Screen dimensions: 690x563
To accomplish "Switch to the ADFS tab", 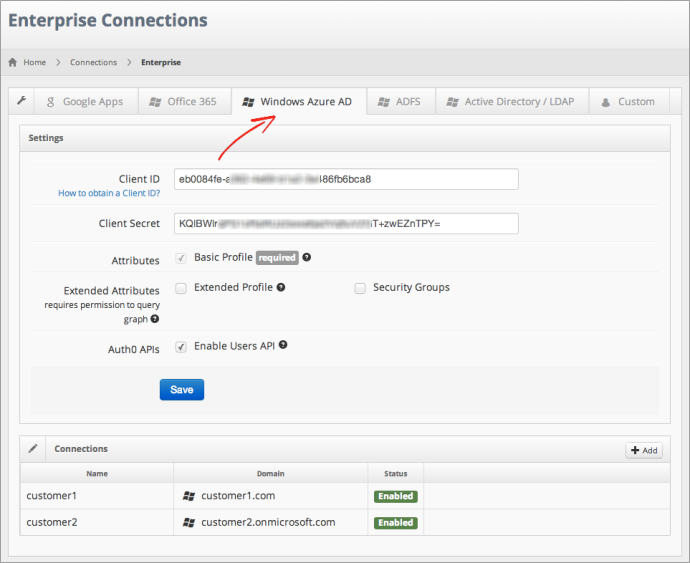I will coord(401,102).
